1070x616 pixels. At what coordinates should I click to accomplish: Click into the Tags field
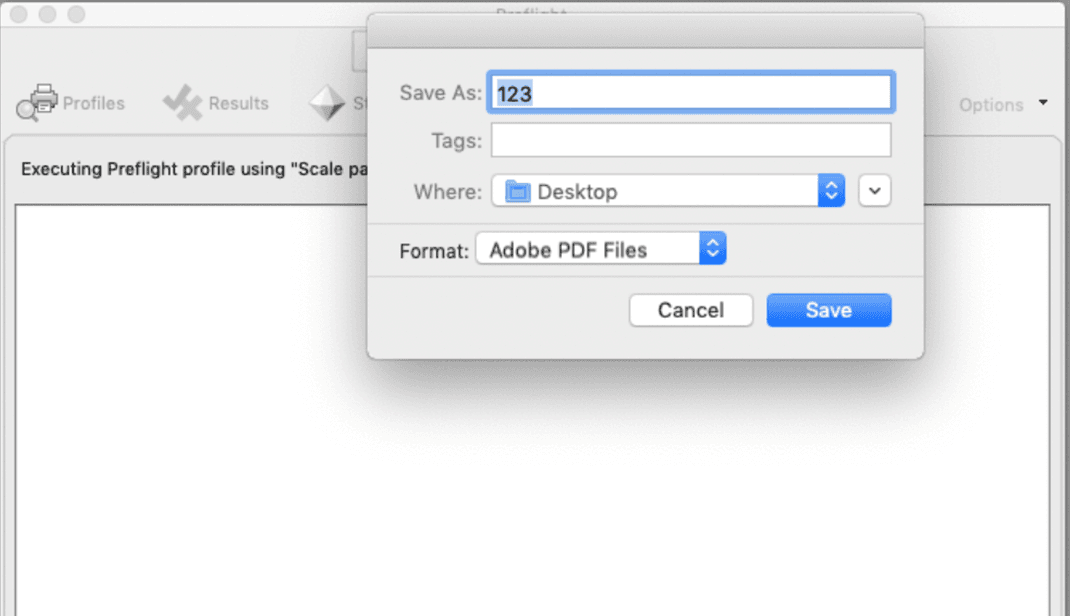click(x=691, y=140)
